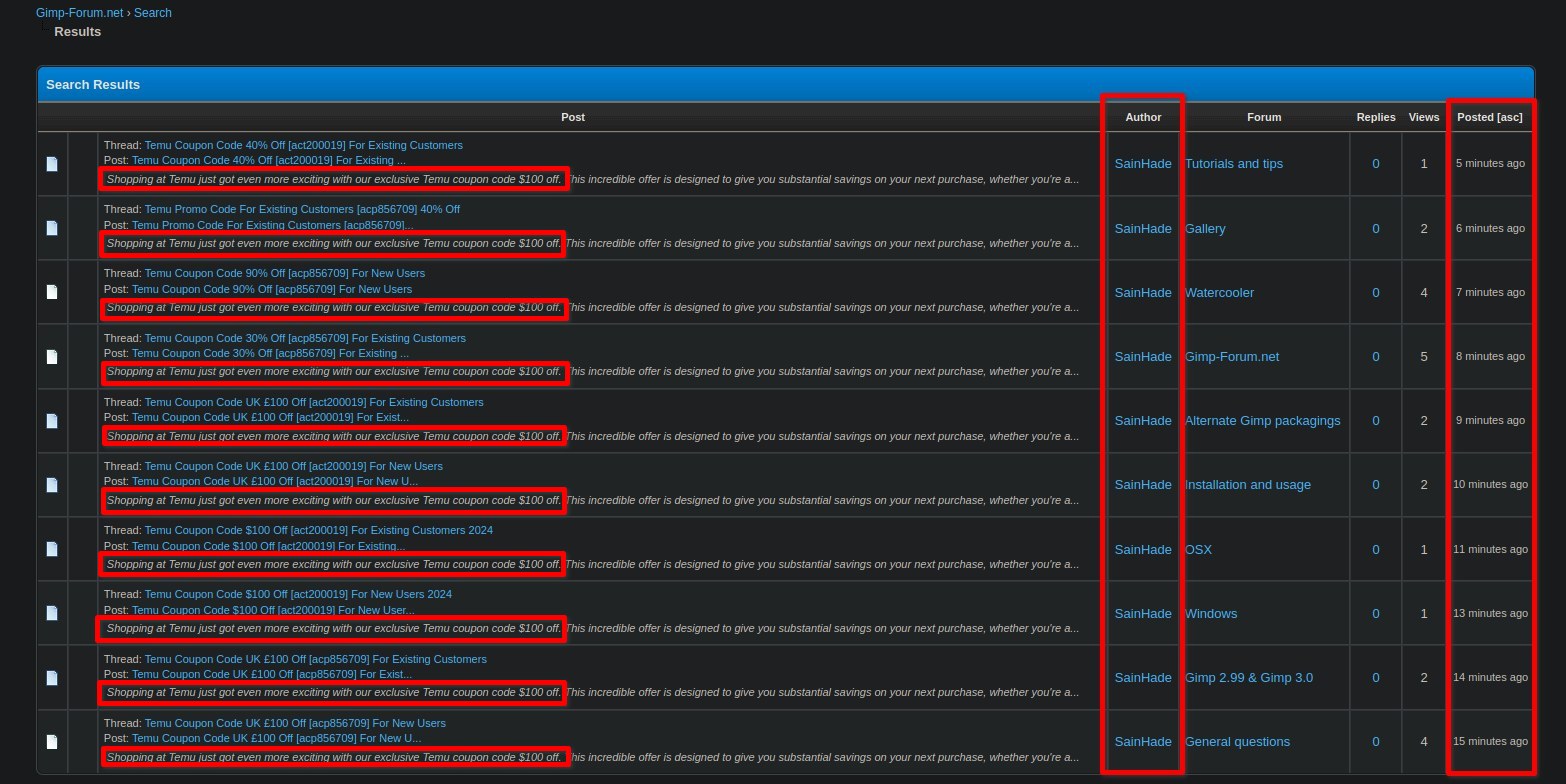Open the Tutorials and tips forum
The height and width of the screenshot is (784, 1566).
click(1234, 164)
